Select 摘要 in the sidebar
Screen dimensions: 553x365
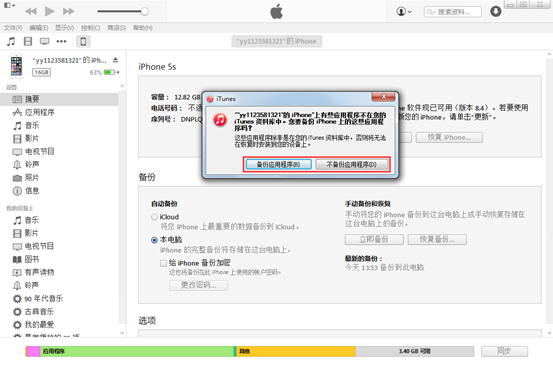pos(59,99)
